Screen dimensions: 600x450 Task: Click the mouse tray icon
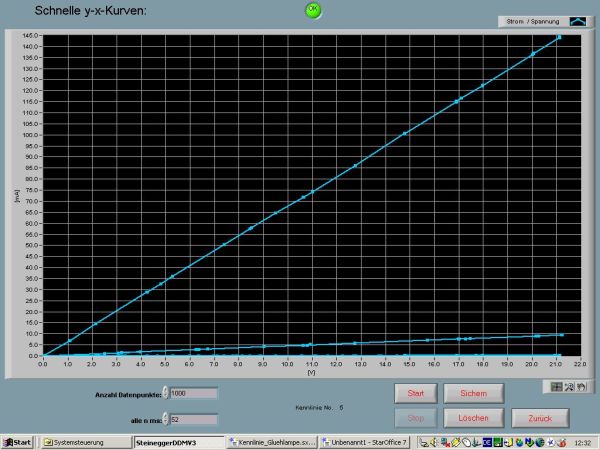pos(466,443)
